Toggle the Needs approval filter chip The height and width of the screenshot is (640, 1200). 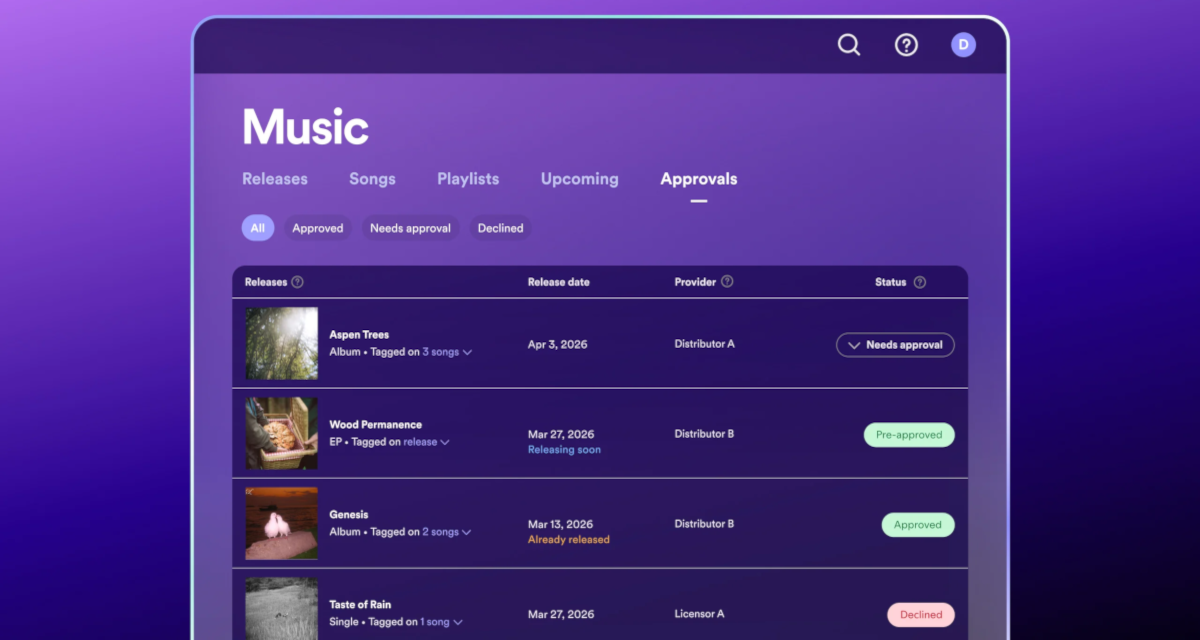pyautogui.click(x=410, y=228)
